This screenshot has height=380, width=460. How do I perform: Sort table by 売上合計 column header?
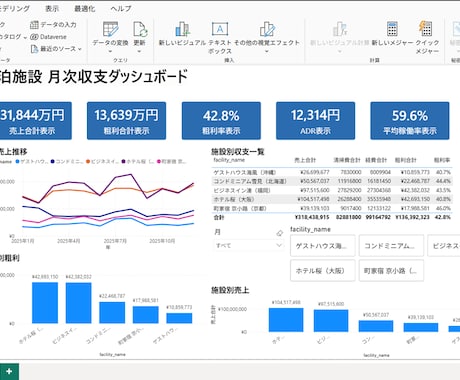305,160
